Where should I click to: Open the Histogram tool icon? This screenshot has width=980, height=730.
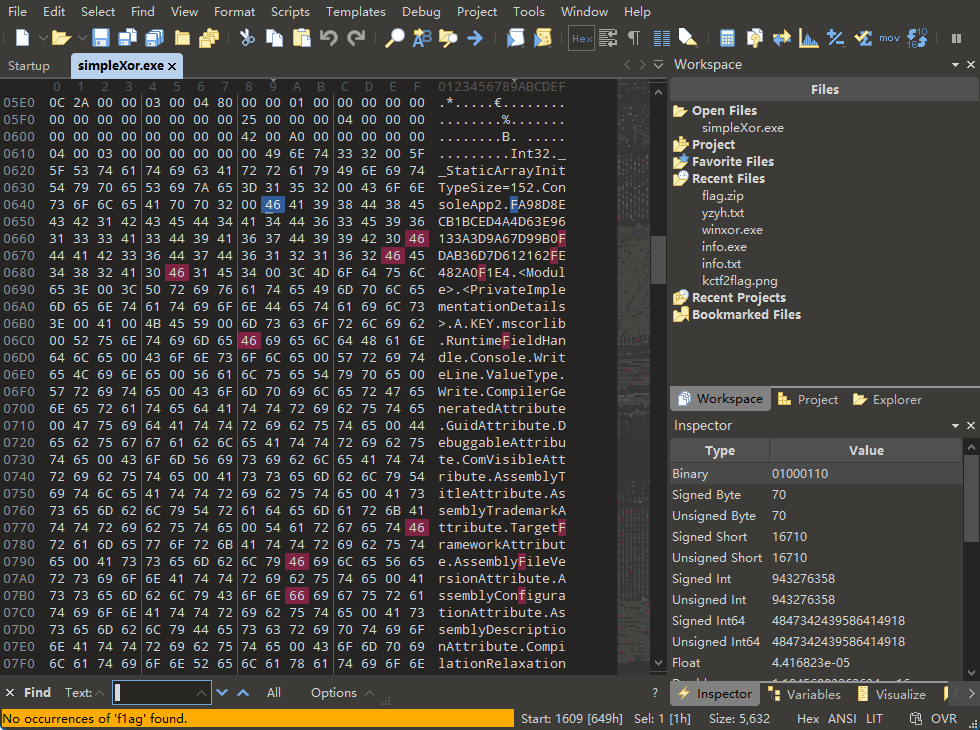(x=808, y=39)
